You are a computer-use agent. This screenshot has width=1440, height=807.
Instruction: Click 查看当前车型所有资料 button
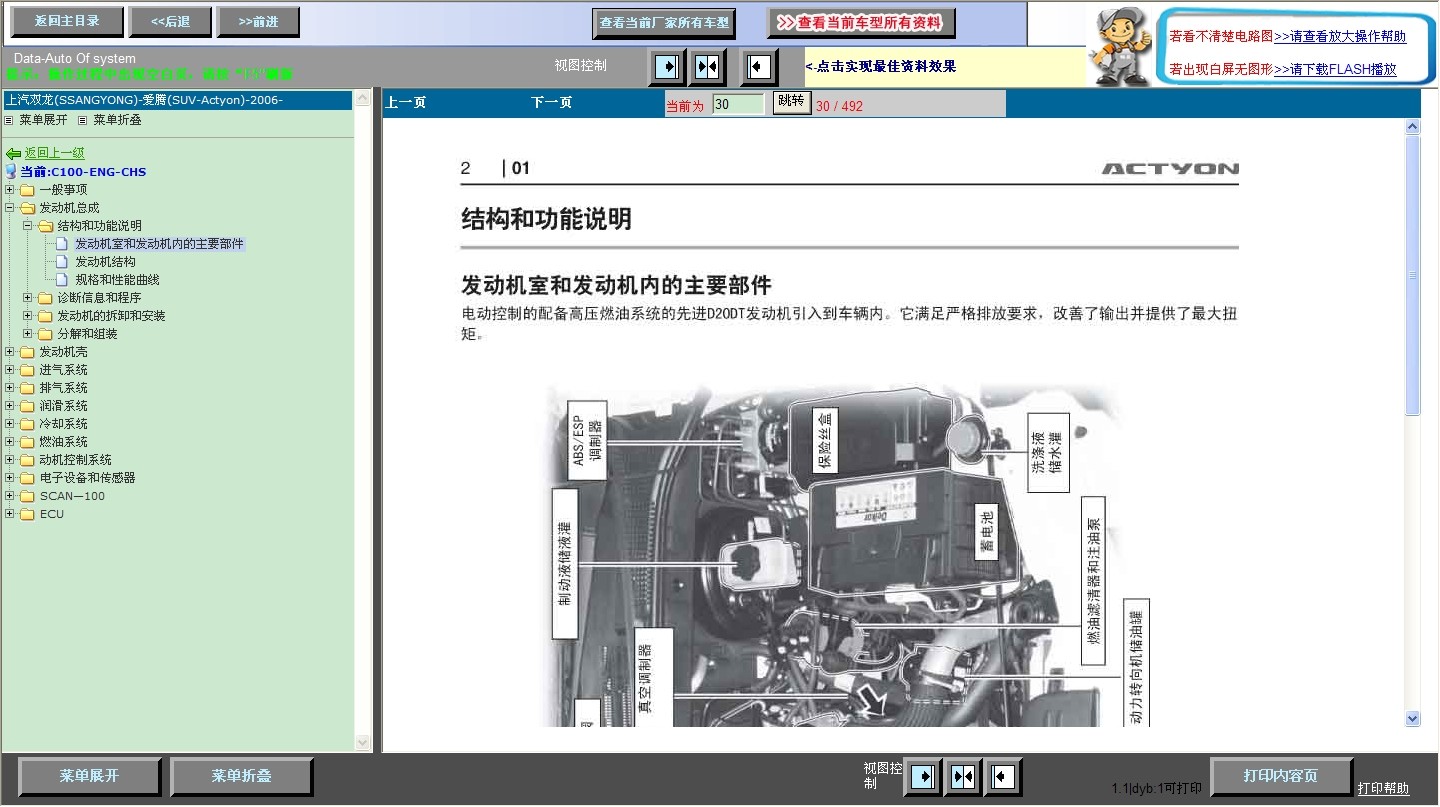point(861,22)
